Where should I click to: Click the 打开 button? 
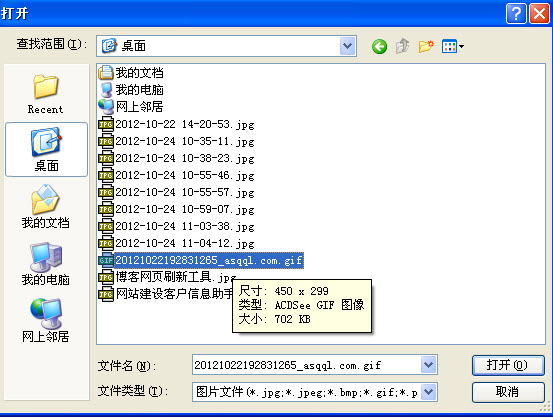click(x=508, y=365)
